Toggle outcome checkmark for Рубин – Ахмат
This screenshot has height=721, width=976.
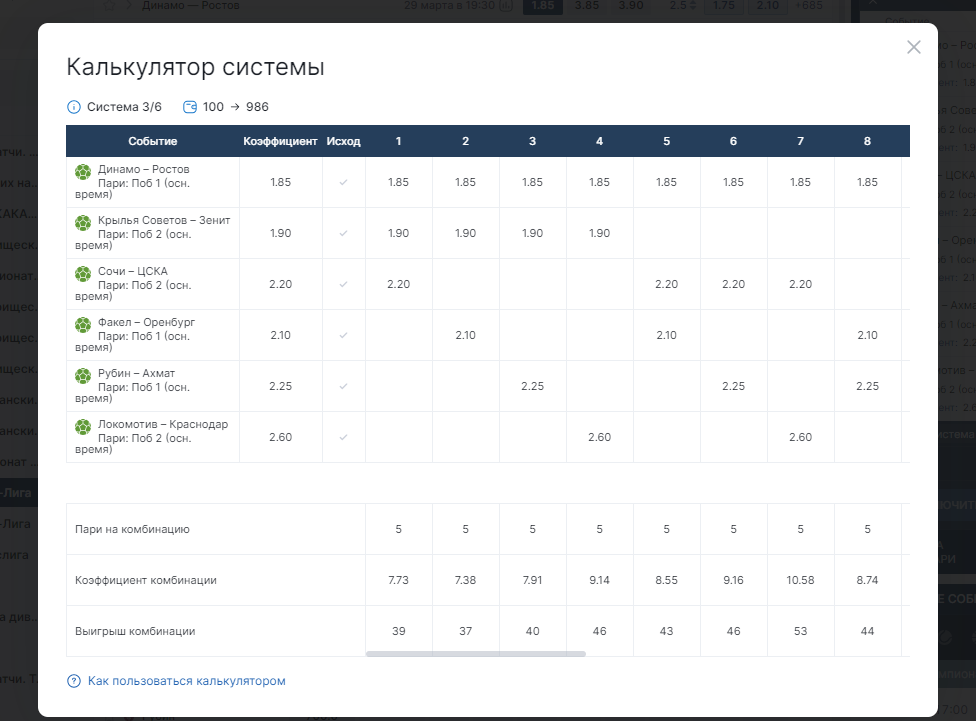[x=344, y=387]
